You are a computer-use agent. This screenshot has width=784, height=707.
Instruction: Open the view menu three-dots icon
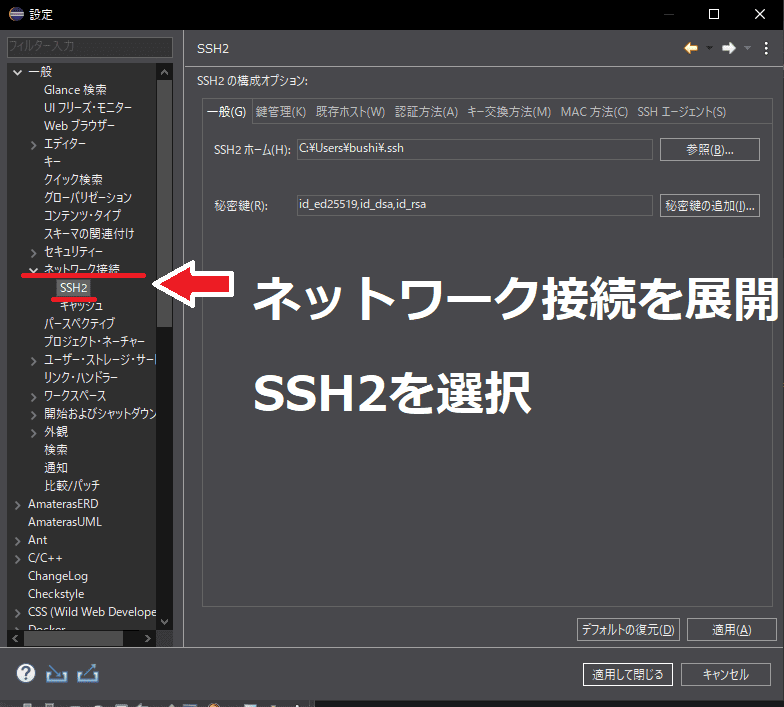coord(767,48)
